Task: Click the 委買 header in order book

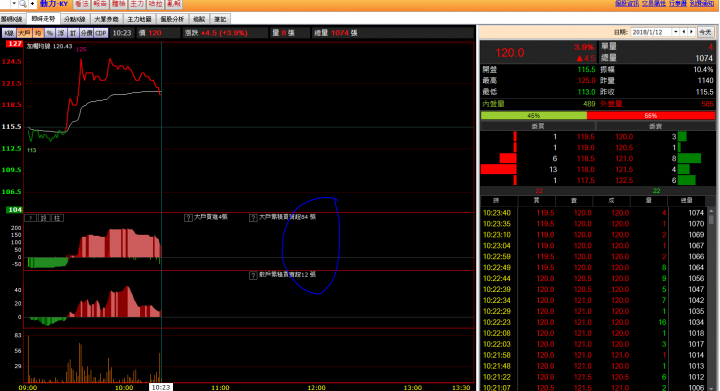Action: click(x=538, y=126)
